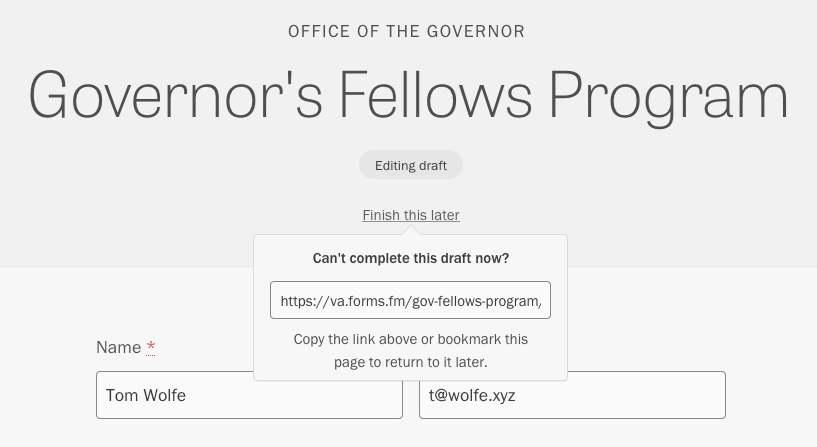Click the word Governor's in the title
This screenshot has width=817, height=447.
pyautogui.click(x=175, y=95)
